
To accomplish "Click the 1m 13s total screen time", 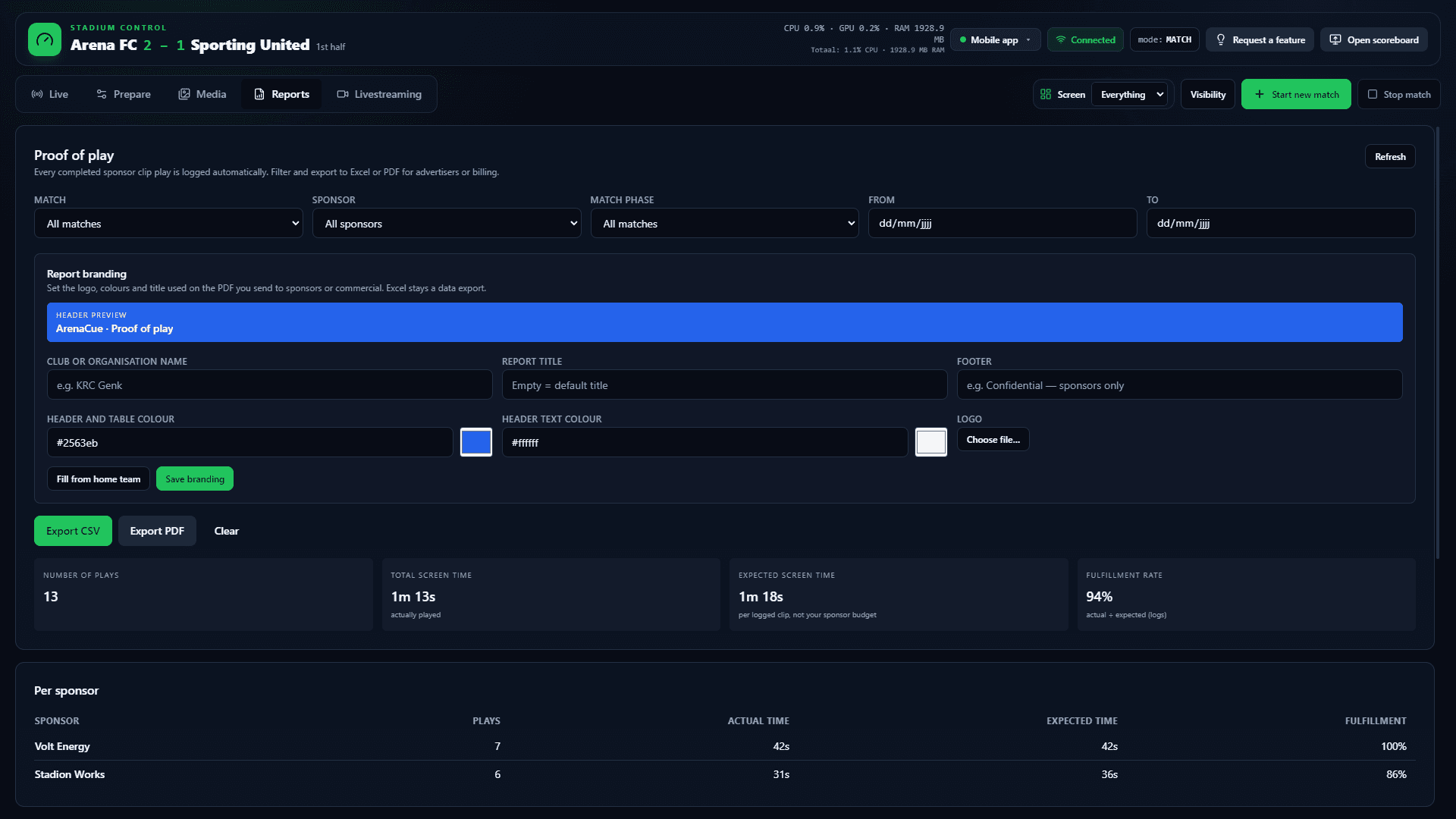I will [413, 597].
